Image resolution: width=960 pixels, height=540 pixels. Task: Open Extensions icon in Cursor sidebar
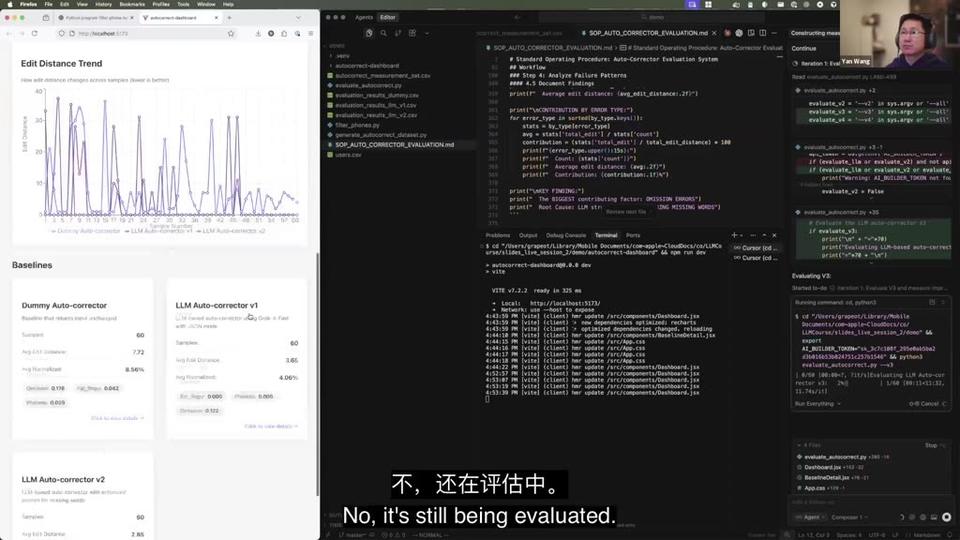(x=412, y=33)
